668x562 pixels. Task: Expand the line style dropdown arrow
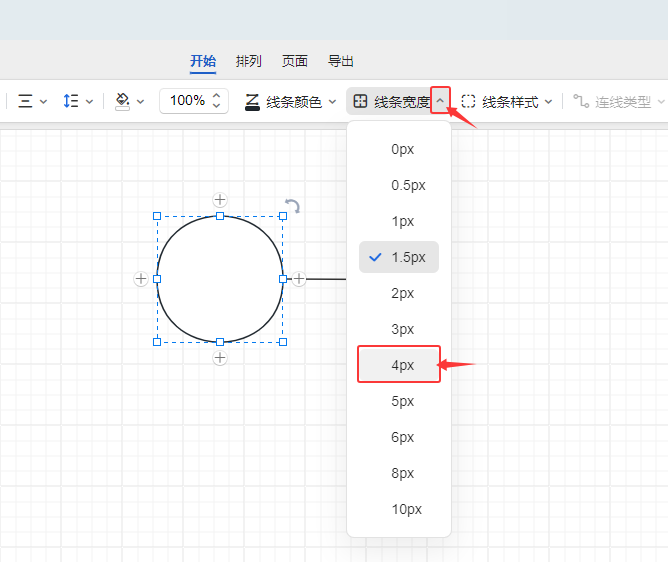(548, 101)
